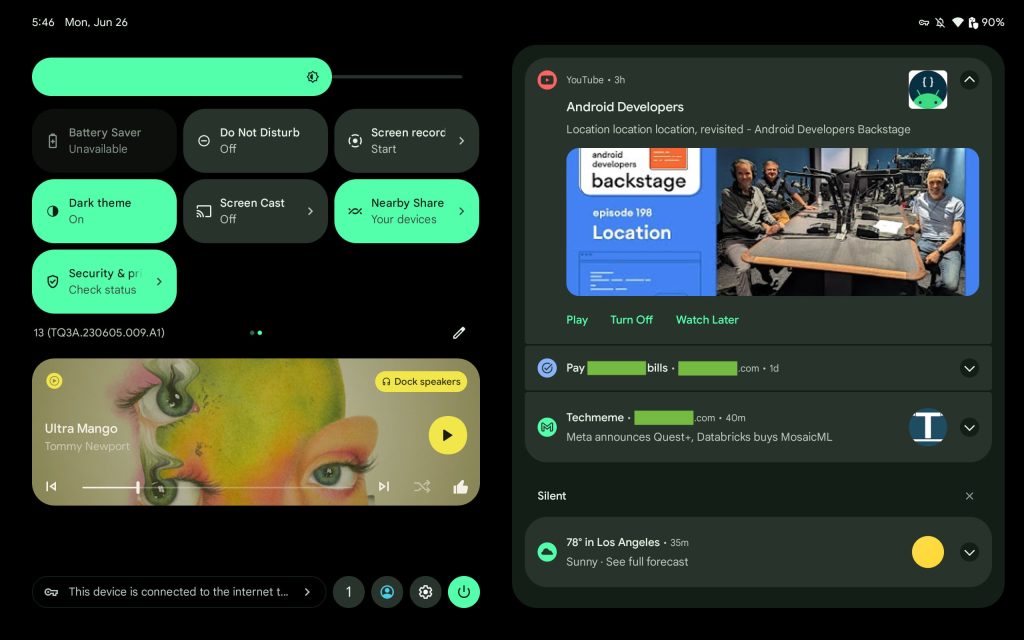Expand the Los Angeles weather notification
Image resolution: width=1024 pixels, height=640 pixels.
tap(968, 552)
